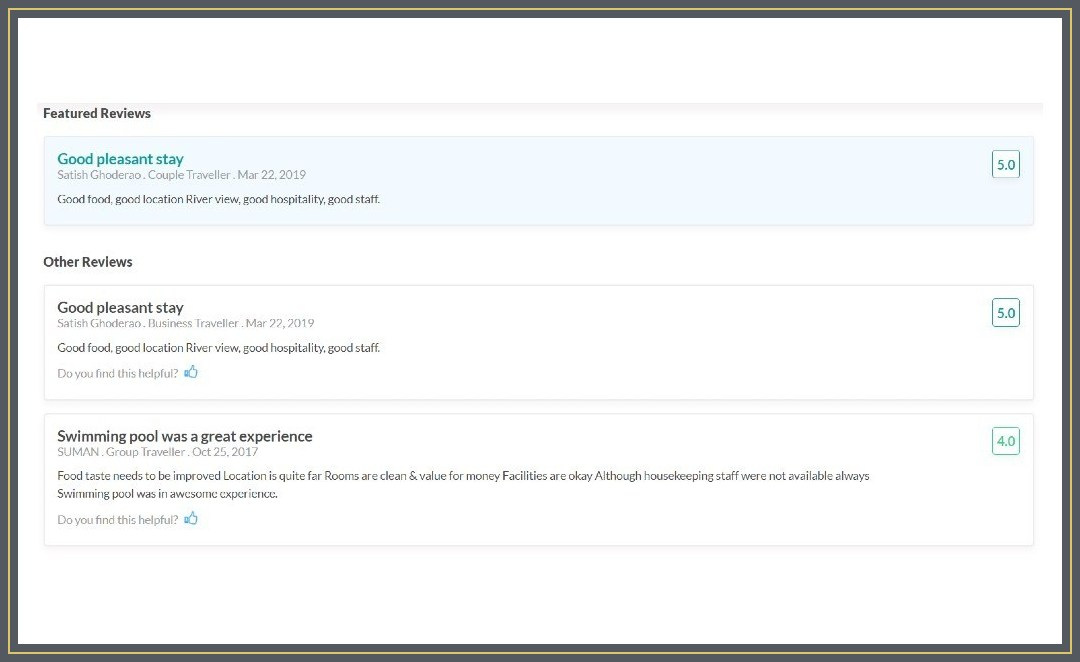1080x662 pixels.
Task: Click the 5.0 rating badge in Featured Reviews
Action: (1006, 164)
